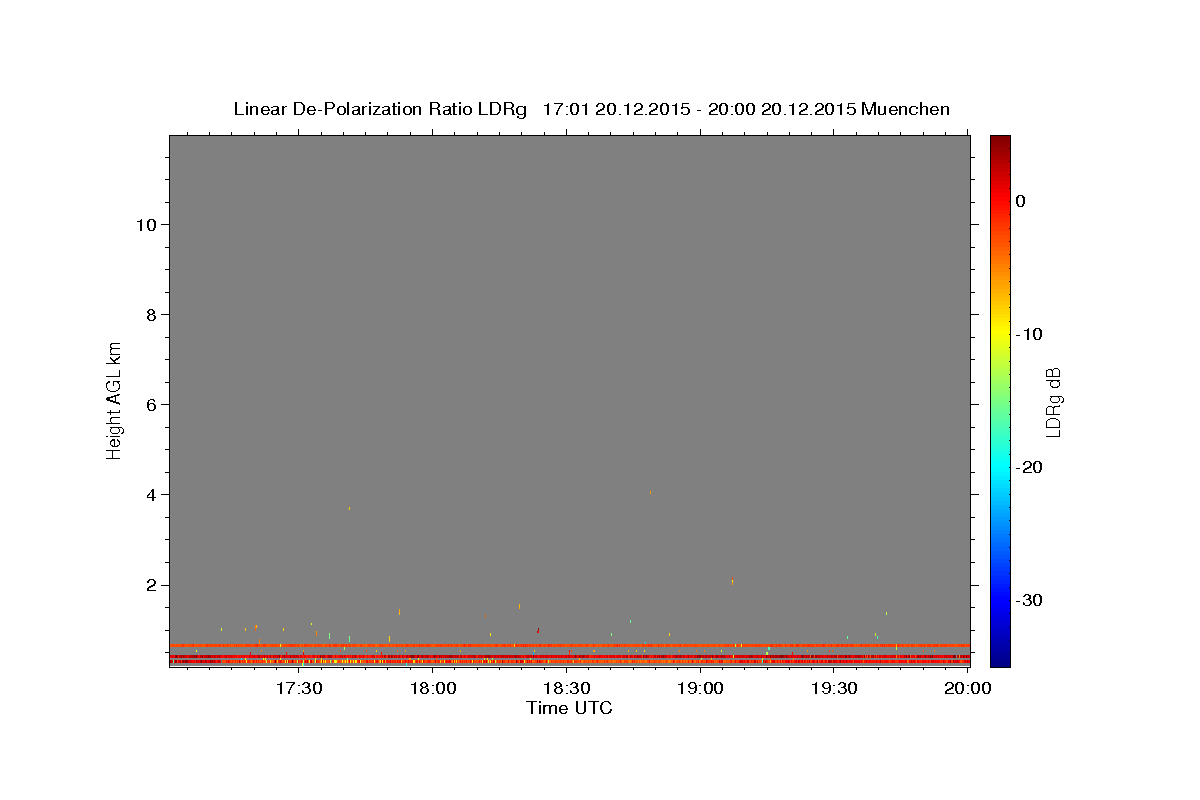Click the 20:00 time tick label
Screen dimensions: 1200x800
point(969,688)
